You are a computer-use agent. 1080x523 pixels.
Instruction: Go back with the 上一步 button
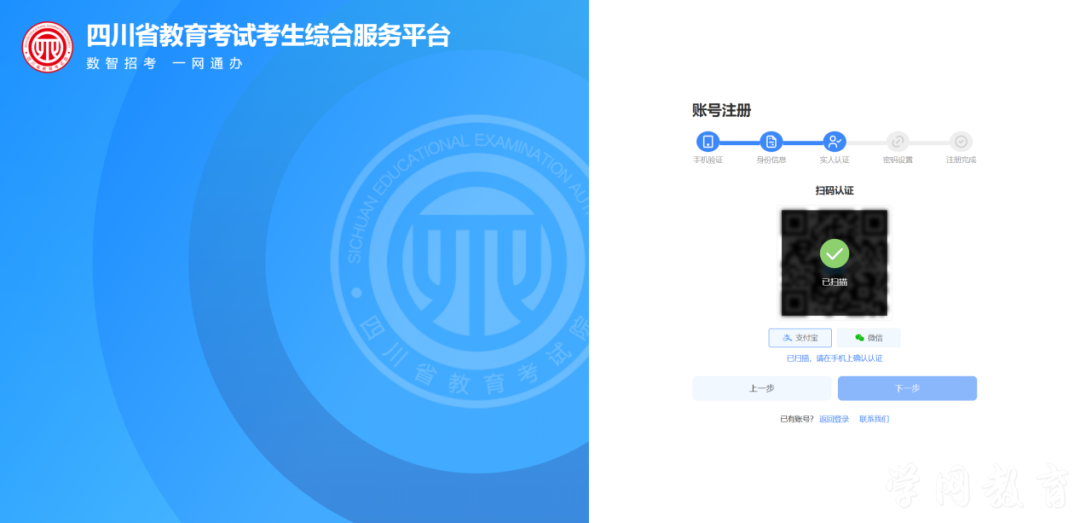(x=761, y=388)
